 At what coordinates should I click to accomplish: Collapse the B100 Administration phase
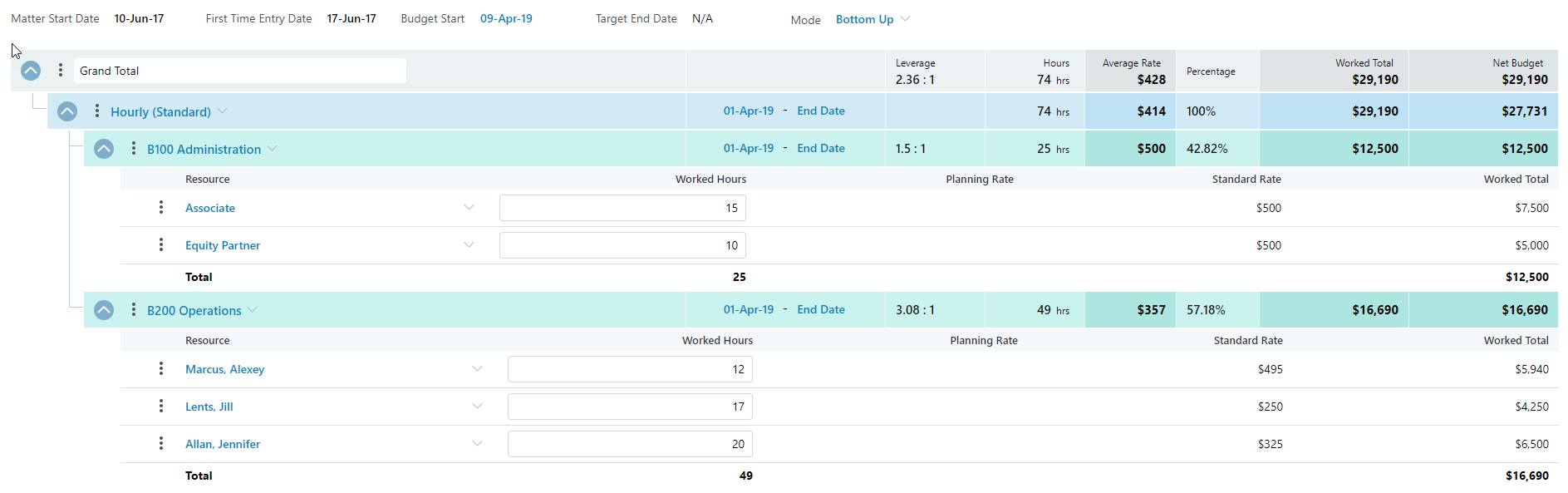tap(104, 149)
